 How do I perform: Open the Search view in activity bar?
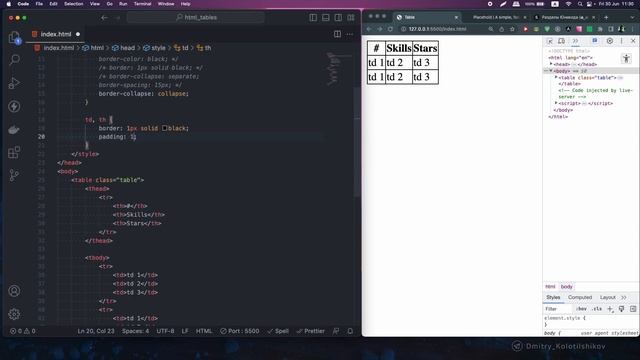(14, 60)
